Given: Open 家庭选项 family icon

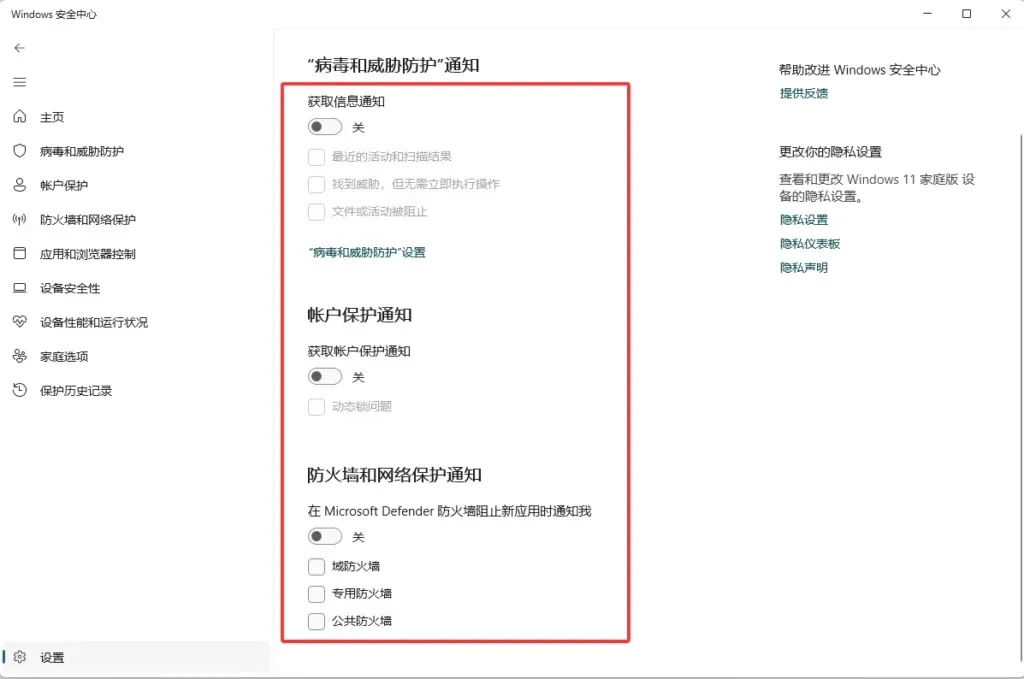Looking at the screenshot, I should point(20,356).
